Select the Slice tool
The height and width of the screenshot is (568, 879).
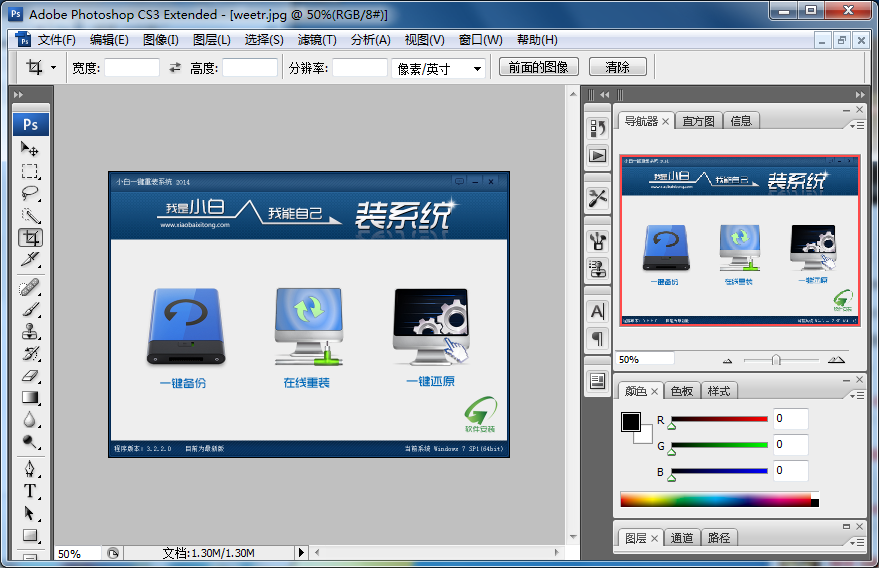pyautogui.click(x=30, y=260)
